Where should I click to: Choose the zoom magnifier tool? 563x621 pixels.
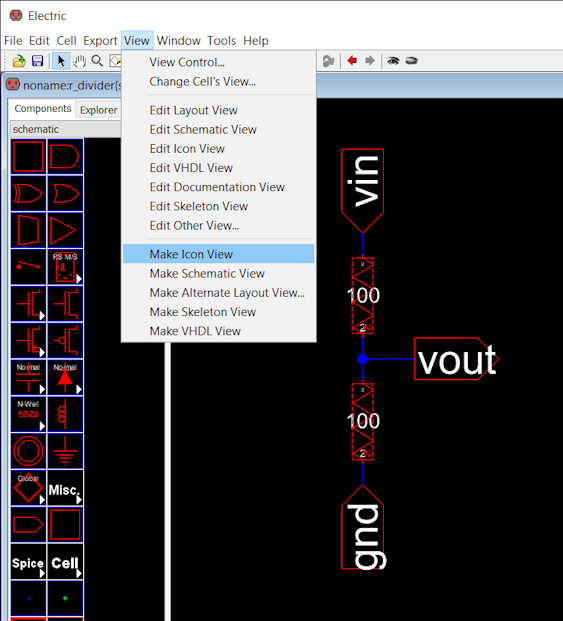pos(97,61)
